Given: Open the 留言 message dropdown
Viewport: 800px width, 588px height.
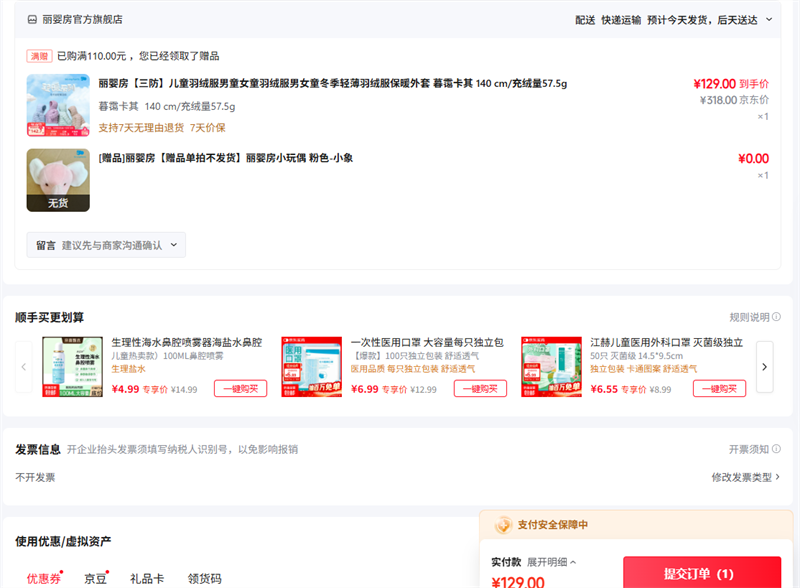Looking at the screenshot, I should [106, 245].
